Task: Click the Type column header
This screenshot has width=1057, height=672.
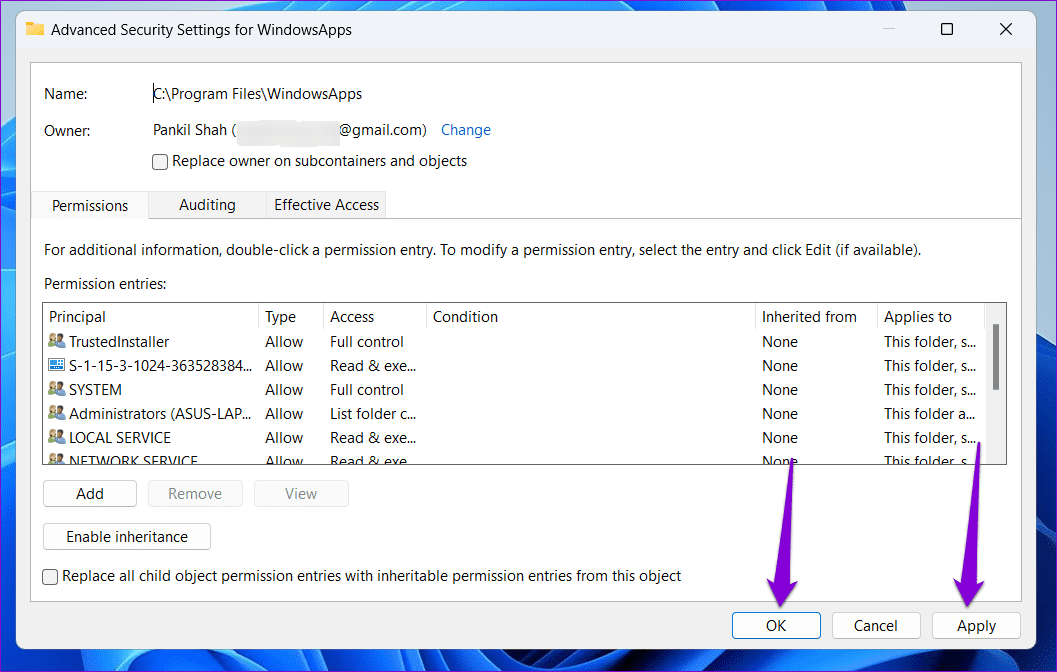Action: pos(291,317)
